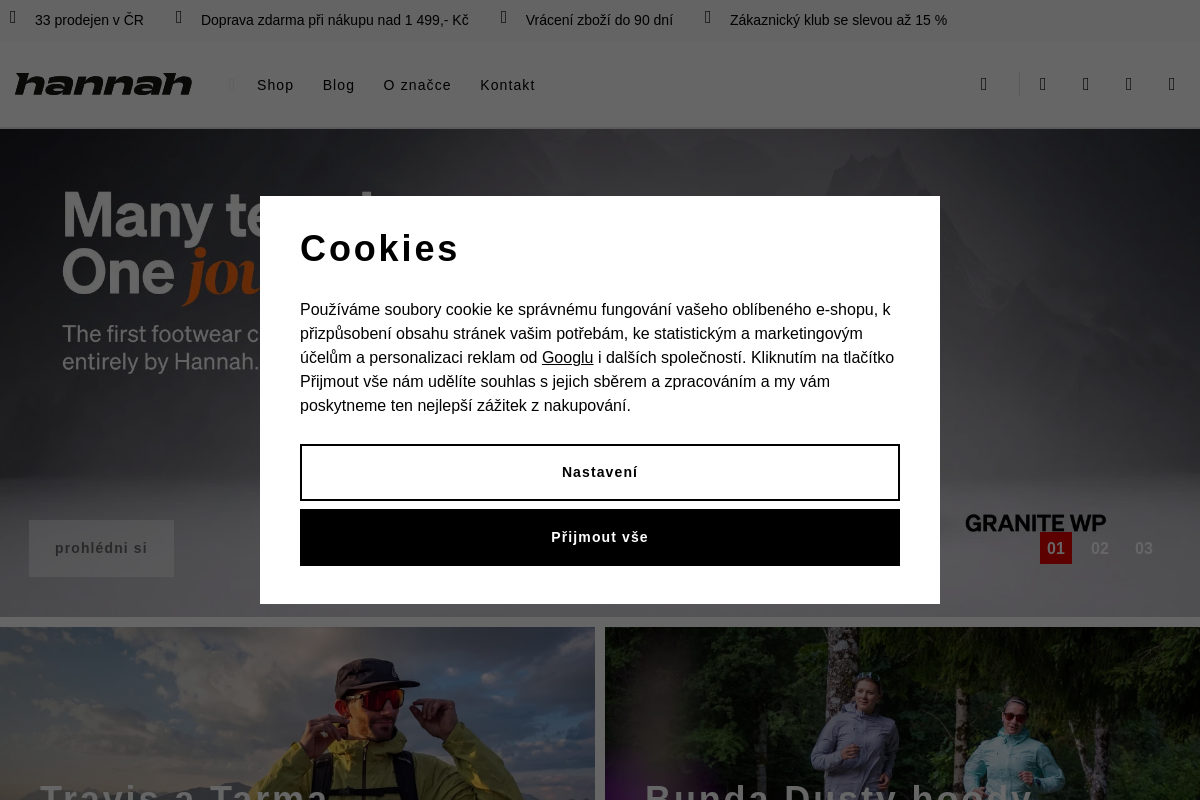Screen dimensions: 1200x800
Task: Follow the Googlu link
Action: [x=567, y=357]
